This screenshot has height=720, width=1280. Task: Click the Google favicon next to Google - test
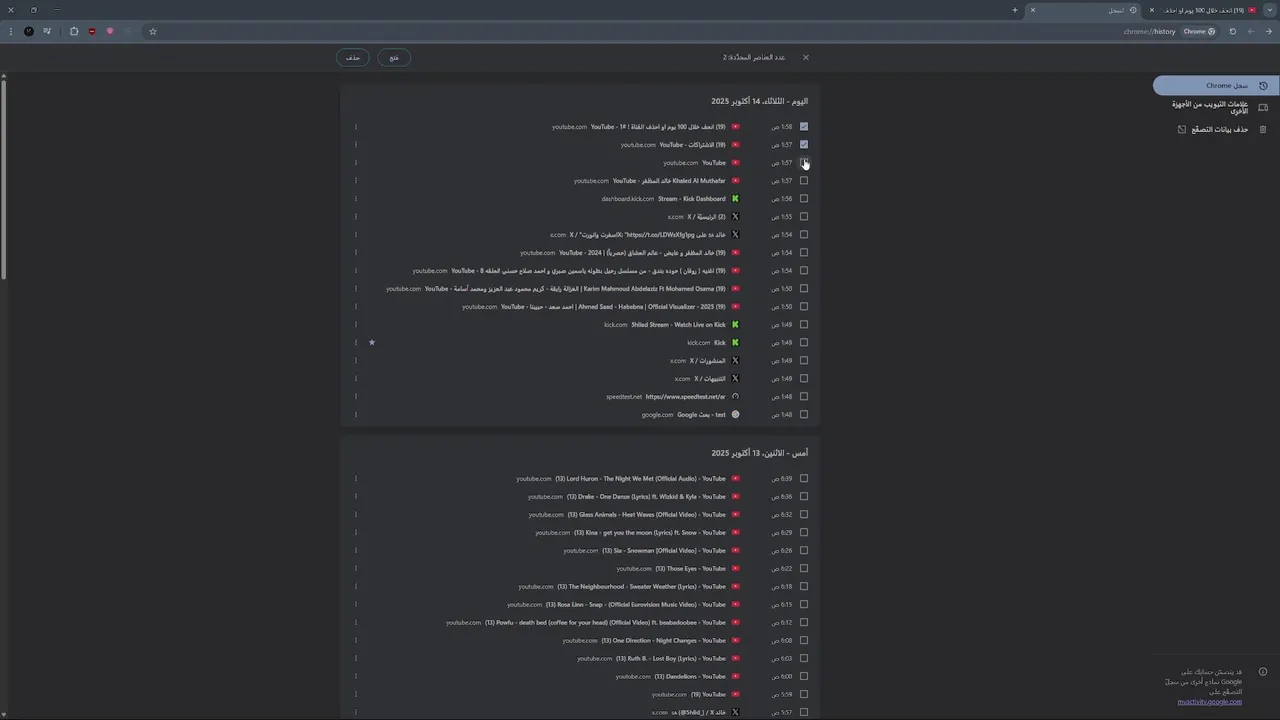[736, 415]
